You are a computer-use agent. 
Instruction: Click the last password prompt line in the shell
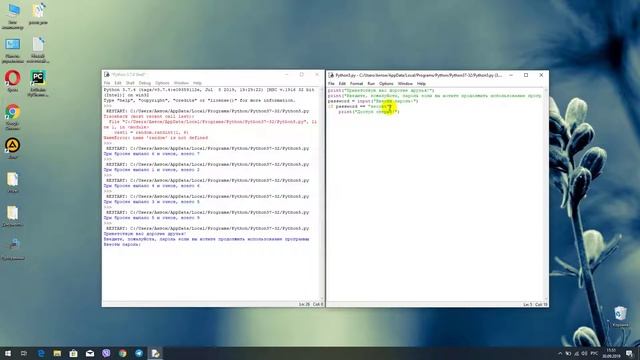[x=122, y=244]
